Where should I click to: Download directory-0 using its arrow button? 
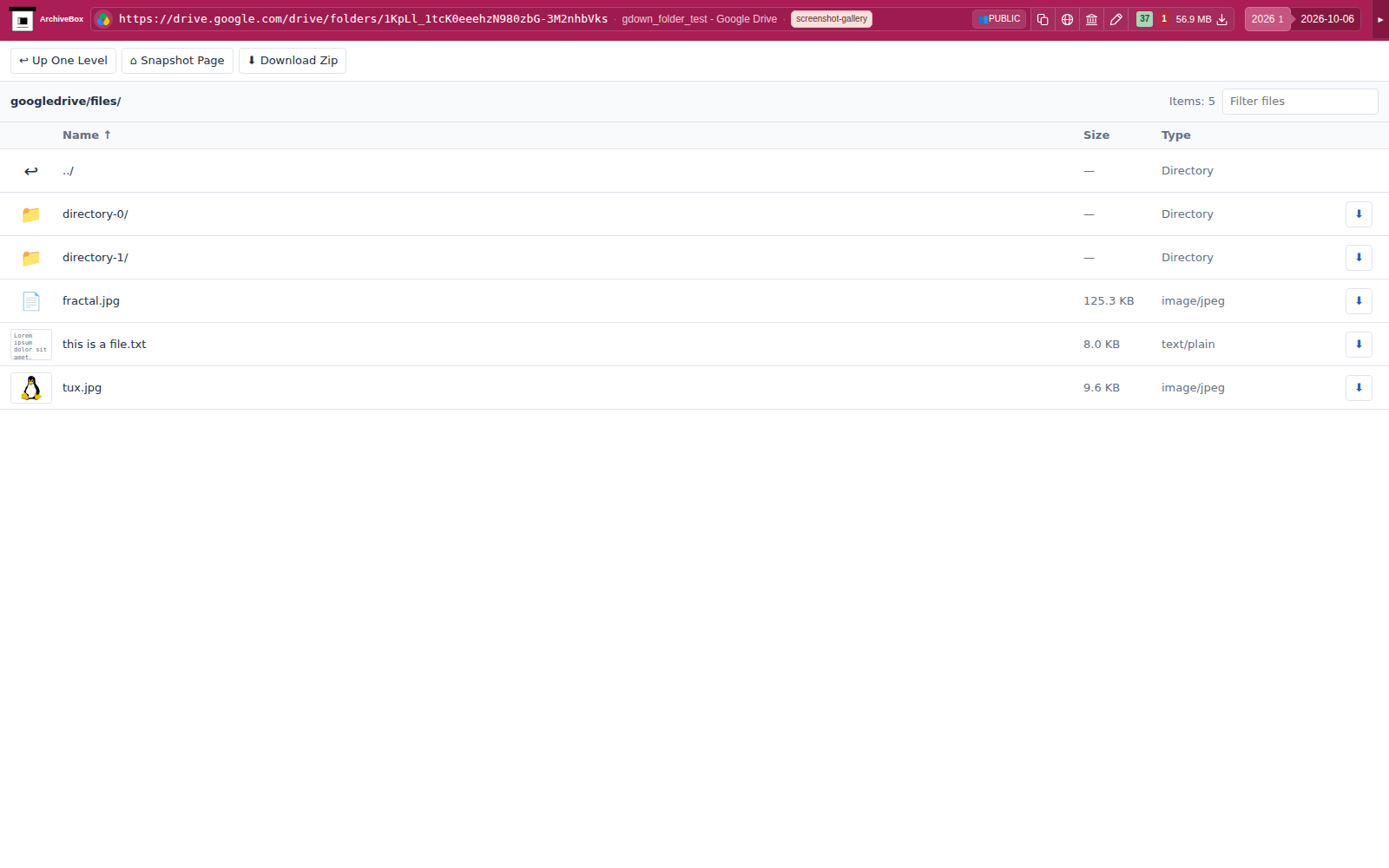(x=1359, y=214)
